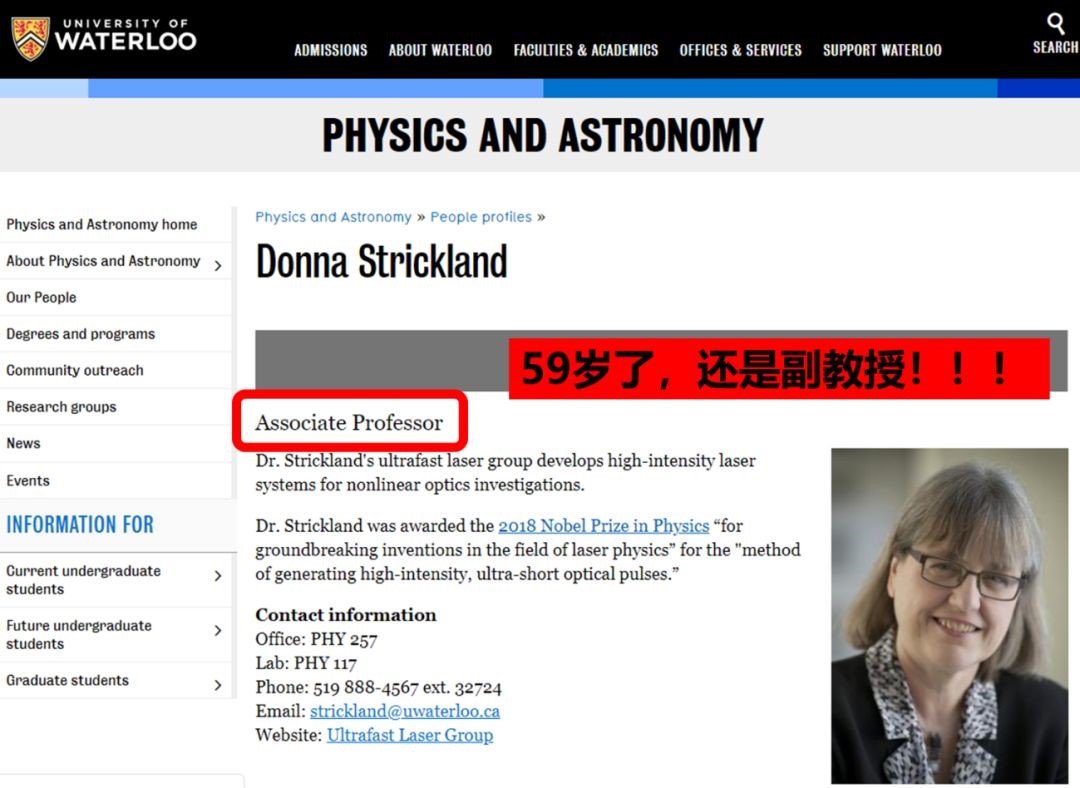Image resolution: width=1080 pixels, height=788 pixels.
Task: Click the Contact information heading
Action: [x=346, y=614]
